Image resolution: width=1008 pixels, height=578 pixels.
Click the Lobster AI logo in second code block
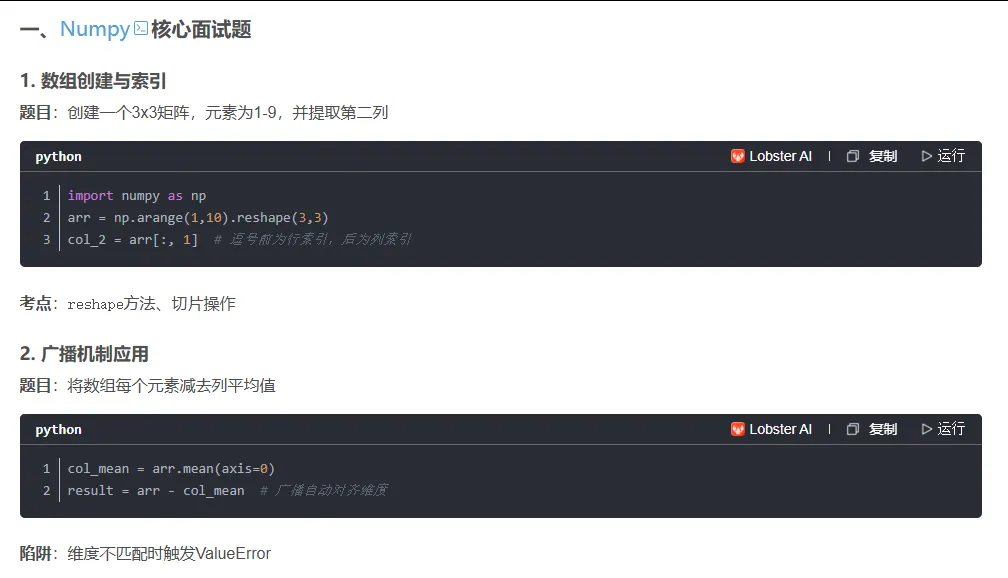(737, 429)
